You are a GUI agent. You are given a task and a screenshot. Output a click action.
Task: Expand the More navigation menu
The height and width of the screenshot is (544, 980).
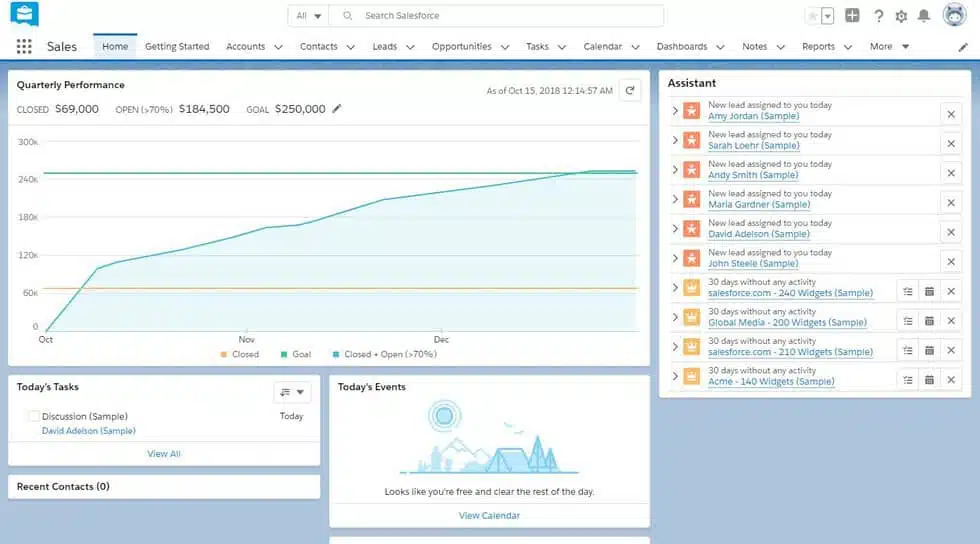click(x=889, y=46)
